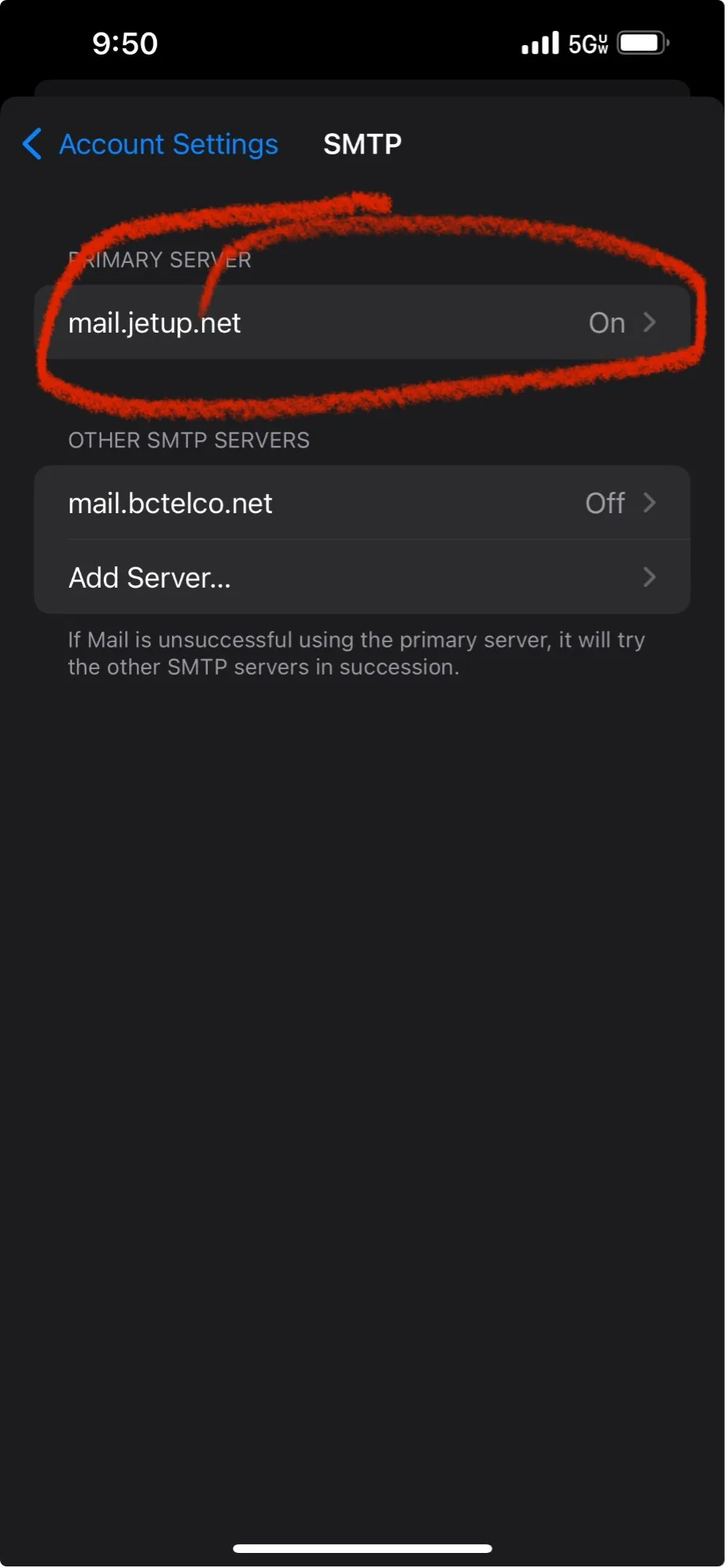Tap the 9:50 clock in status bar
The width and height of the screenshot is (728, 1568).
point(125,44)
